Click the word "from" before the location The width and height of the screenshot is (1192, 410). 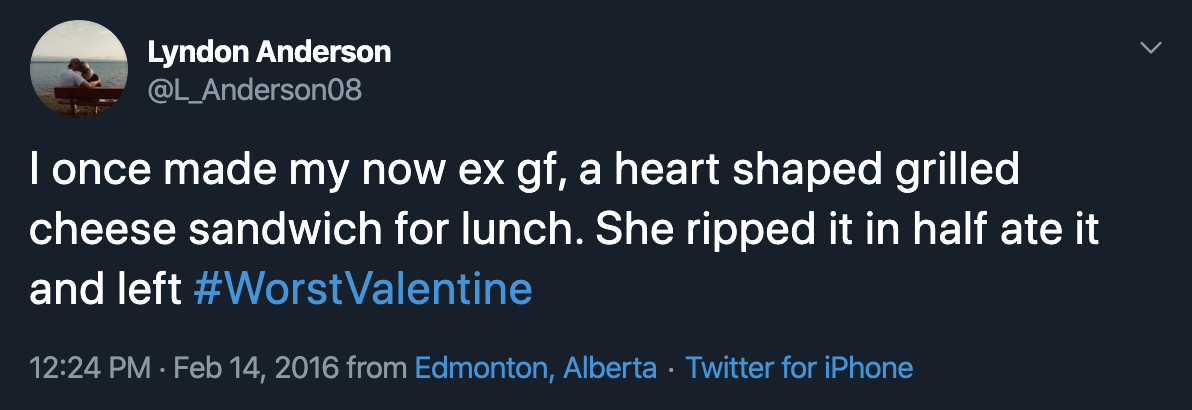pos(376,367)
